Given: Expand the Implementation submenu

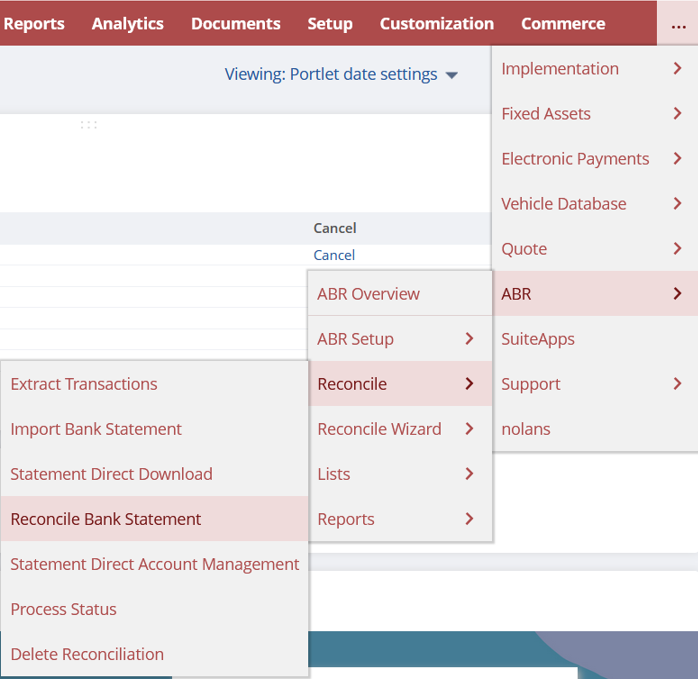Looking at the screenshot, I should 594,69.
